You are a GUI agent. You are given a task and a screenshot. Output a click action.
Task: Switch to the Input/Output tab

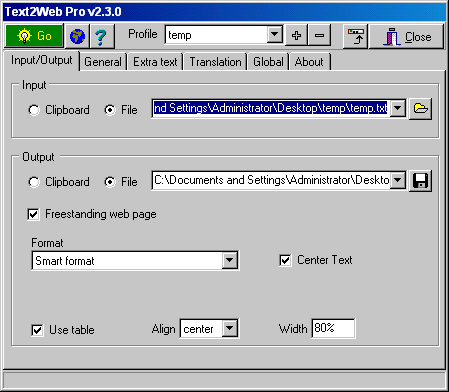point(42,60)
